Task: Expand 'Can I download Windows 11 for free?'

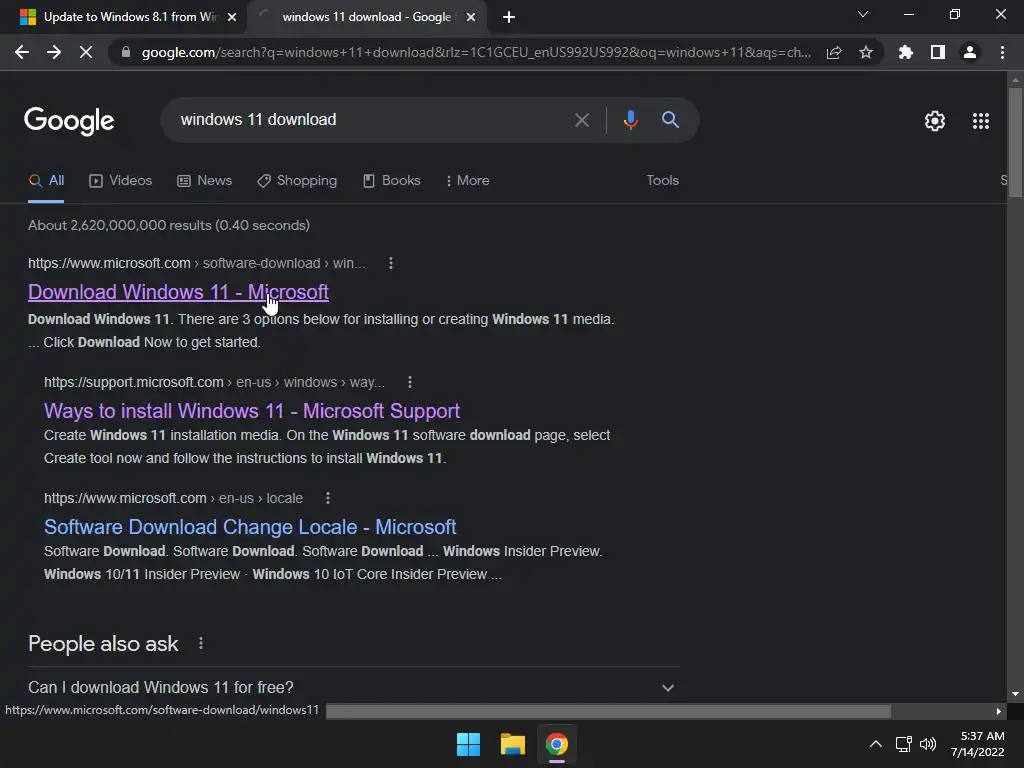Action: click(354, 687)
